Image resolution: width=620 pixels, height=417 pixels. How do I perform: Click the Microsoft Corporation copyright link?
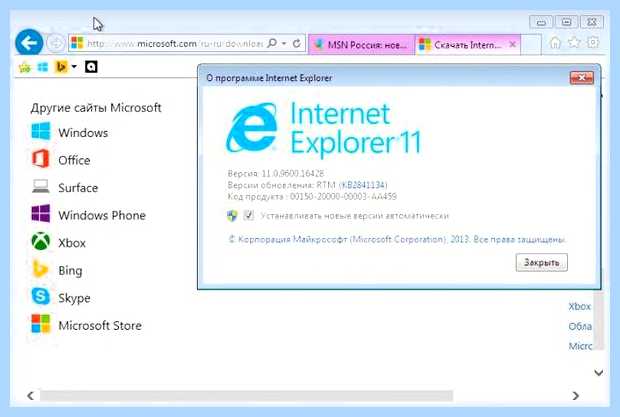click(x=397, y=240)
